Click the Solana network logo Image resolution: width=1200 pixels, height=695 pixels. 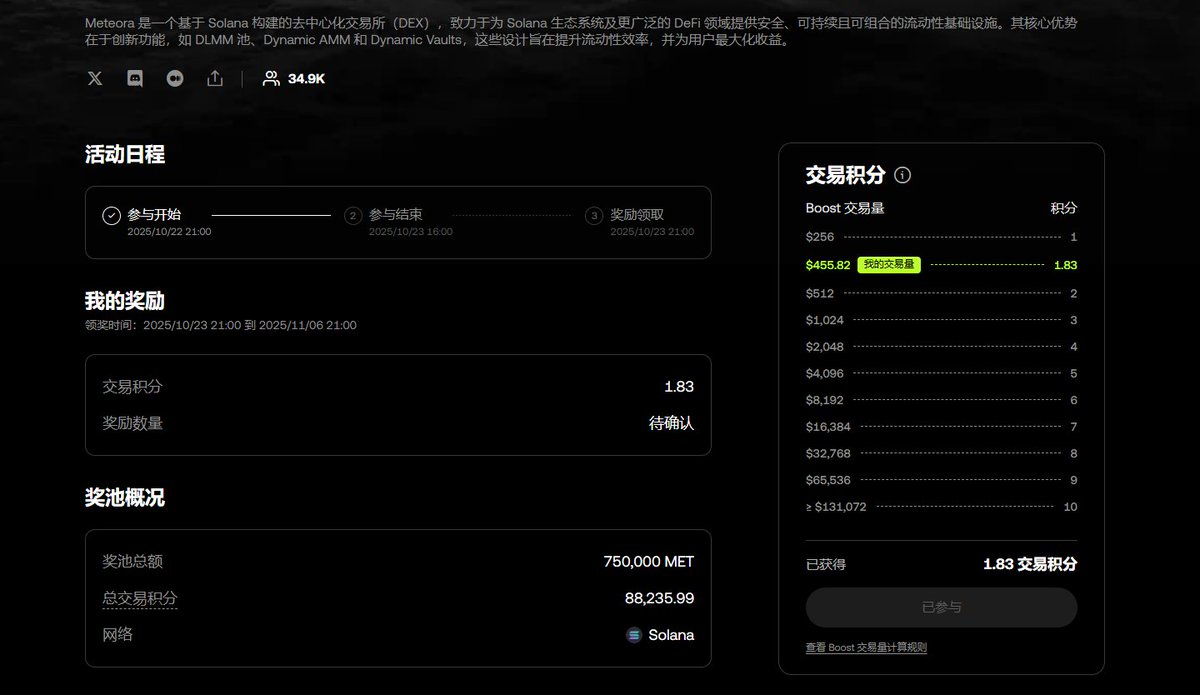point(634,635)
